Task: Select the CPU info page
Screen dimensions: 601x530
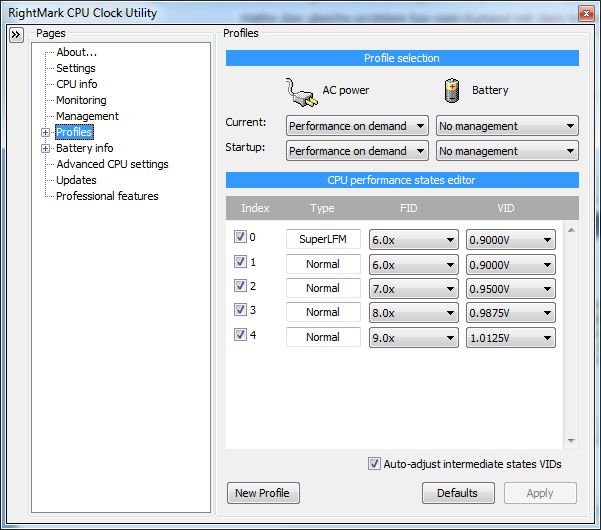Action: pyautogui.click(x=77, y=84)
